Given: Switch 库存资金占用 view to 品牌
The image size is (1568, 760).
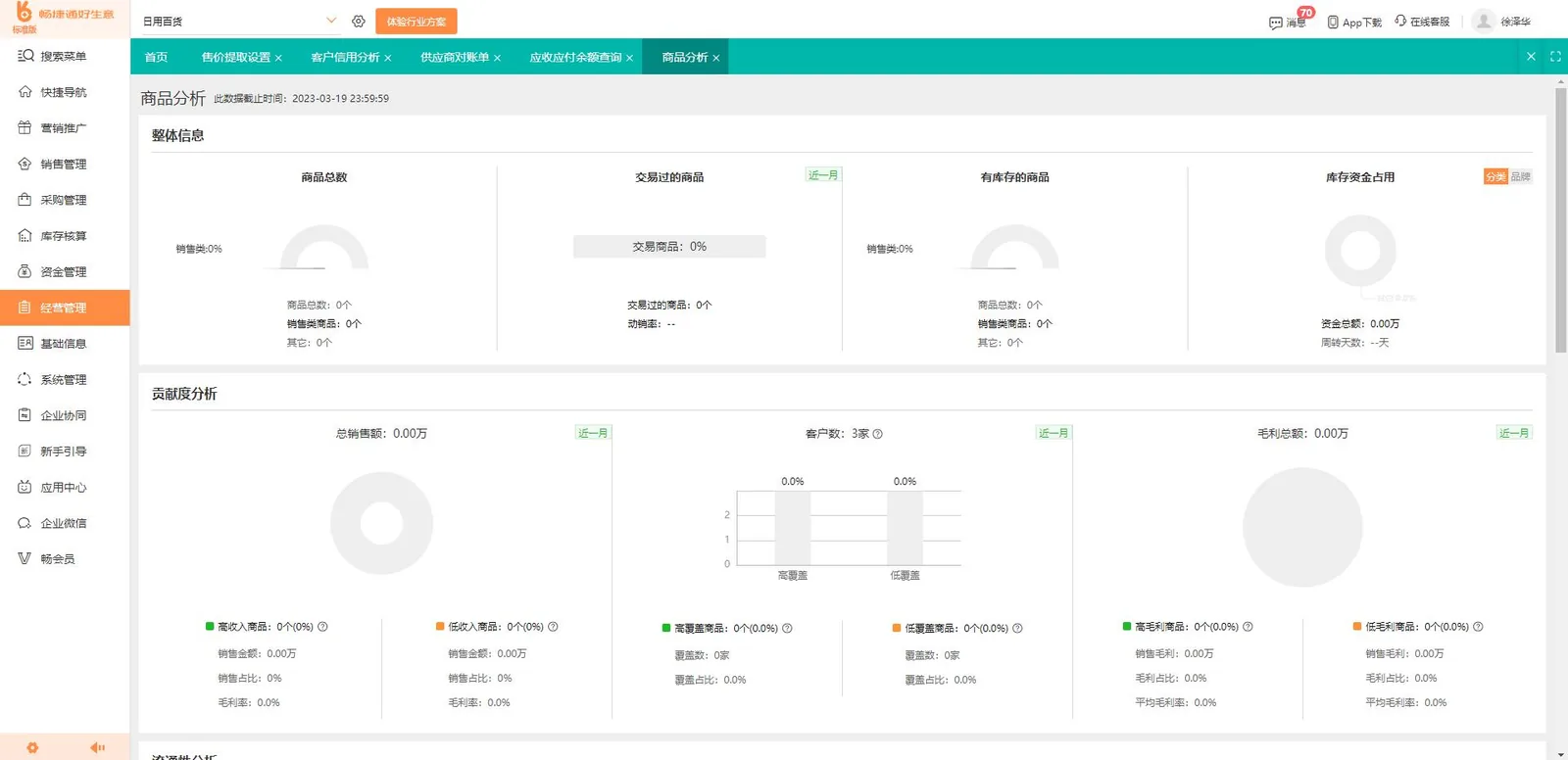Looking at the screenshot, I should click(x=1520, y=176).
